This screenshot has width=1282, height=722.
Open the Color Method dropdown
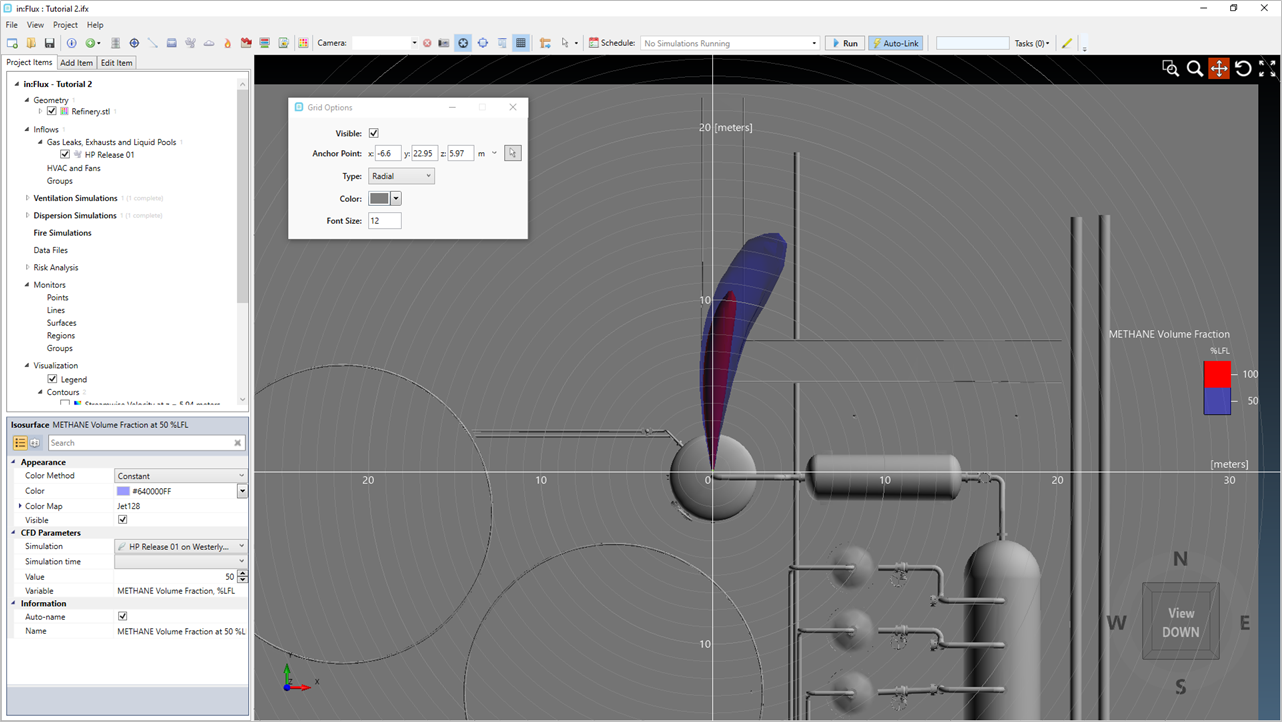click(x=180, y=476)
